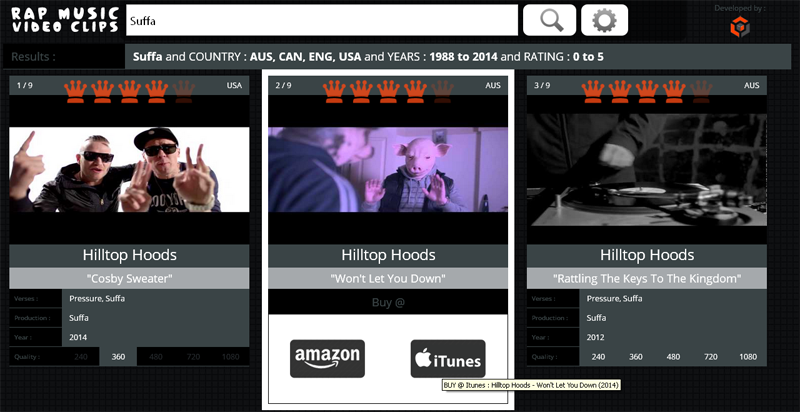Image resolution: width=800 pixels, height=412 pixels.
Task: Select 360 quality for Rattling The Keys
Action: click(x=636, y=357)
